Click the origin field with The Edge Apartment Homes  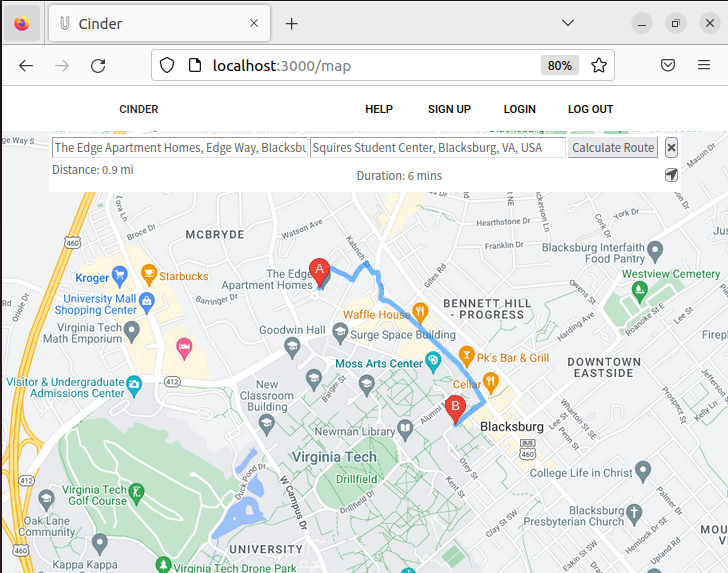pos(180,148)
